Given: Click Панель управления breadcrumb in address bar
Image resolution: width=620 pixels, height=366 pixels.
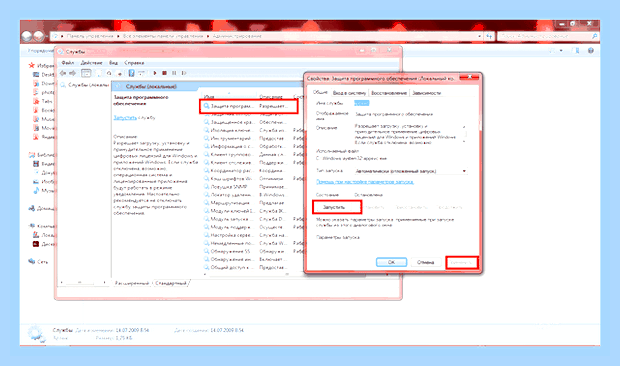Looking at the screenshot, I should point(90,36).
